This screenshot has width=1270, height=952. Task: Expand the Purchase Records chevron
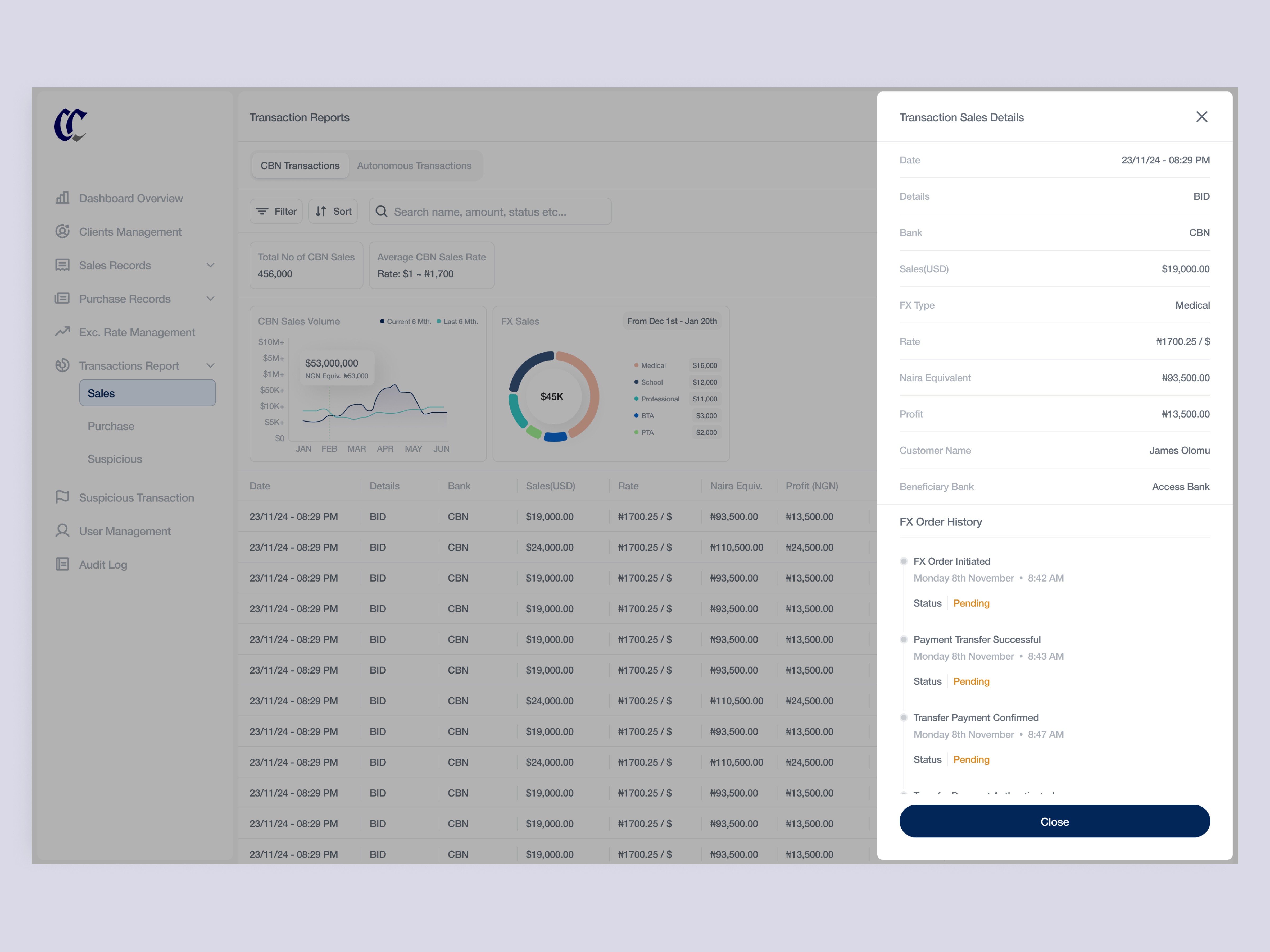point(211,298)
